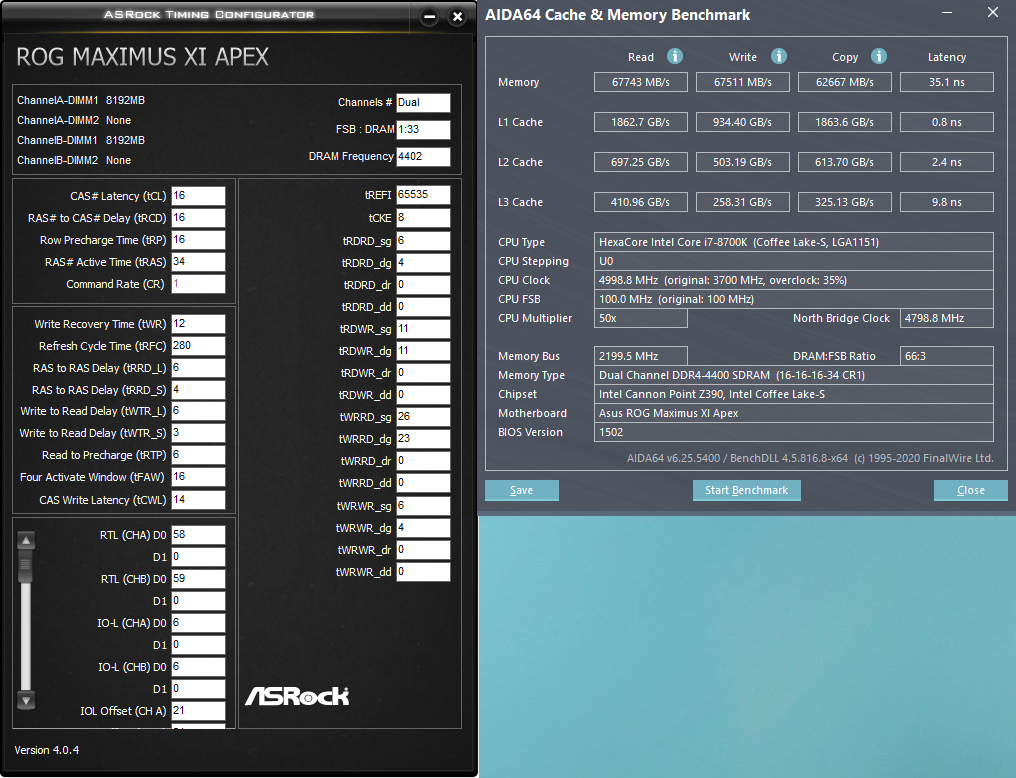Click the IO-L (CHB) D0 field
This screenshot has width=1016, height=778.
click(198, 667)
